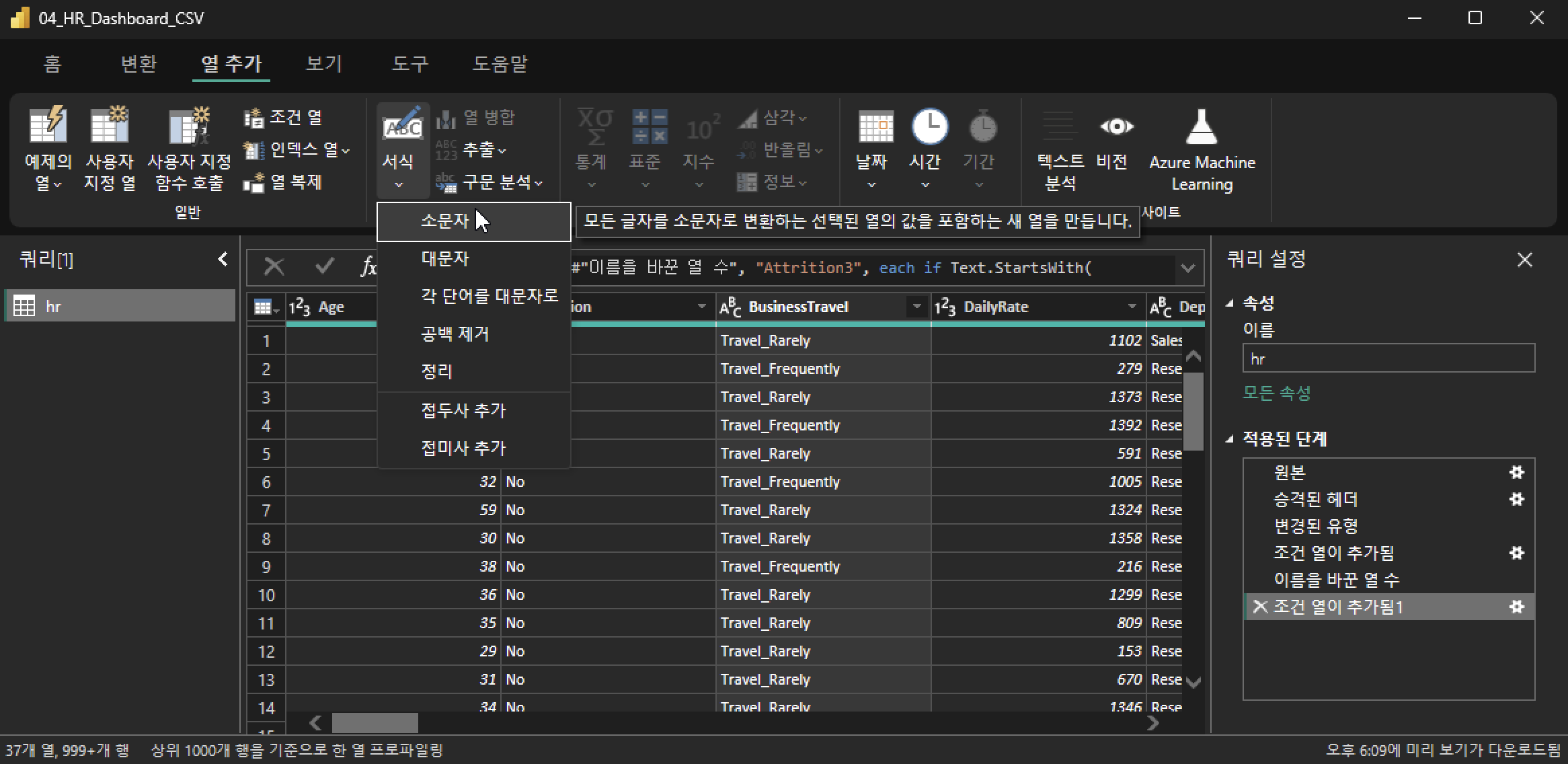Click the horizontal scrollbar thumb
This screenshot has width=1568, height=764.
coord(375,723)
